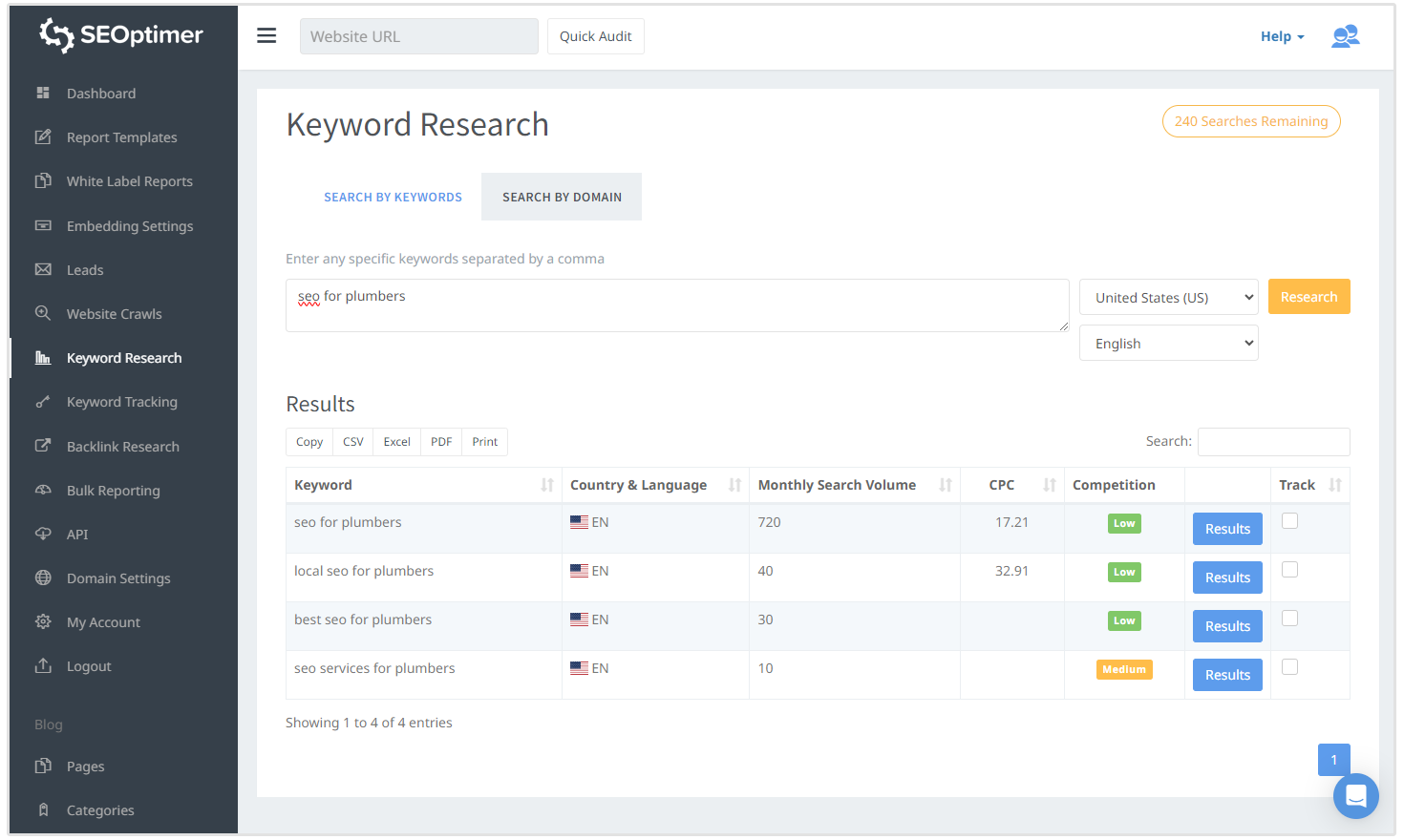
Task: Check Track box for 'seo for plumbers'
Action: [x=1289, y=521]
